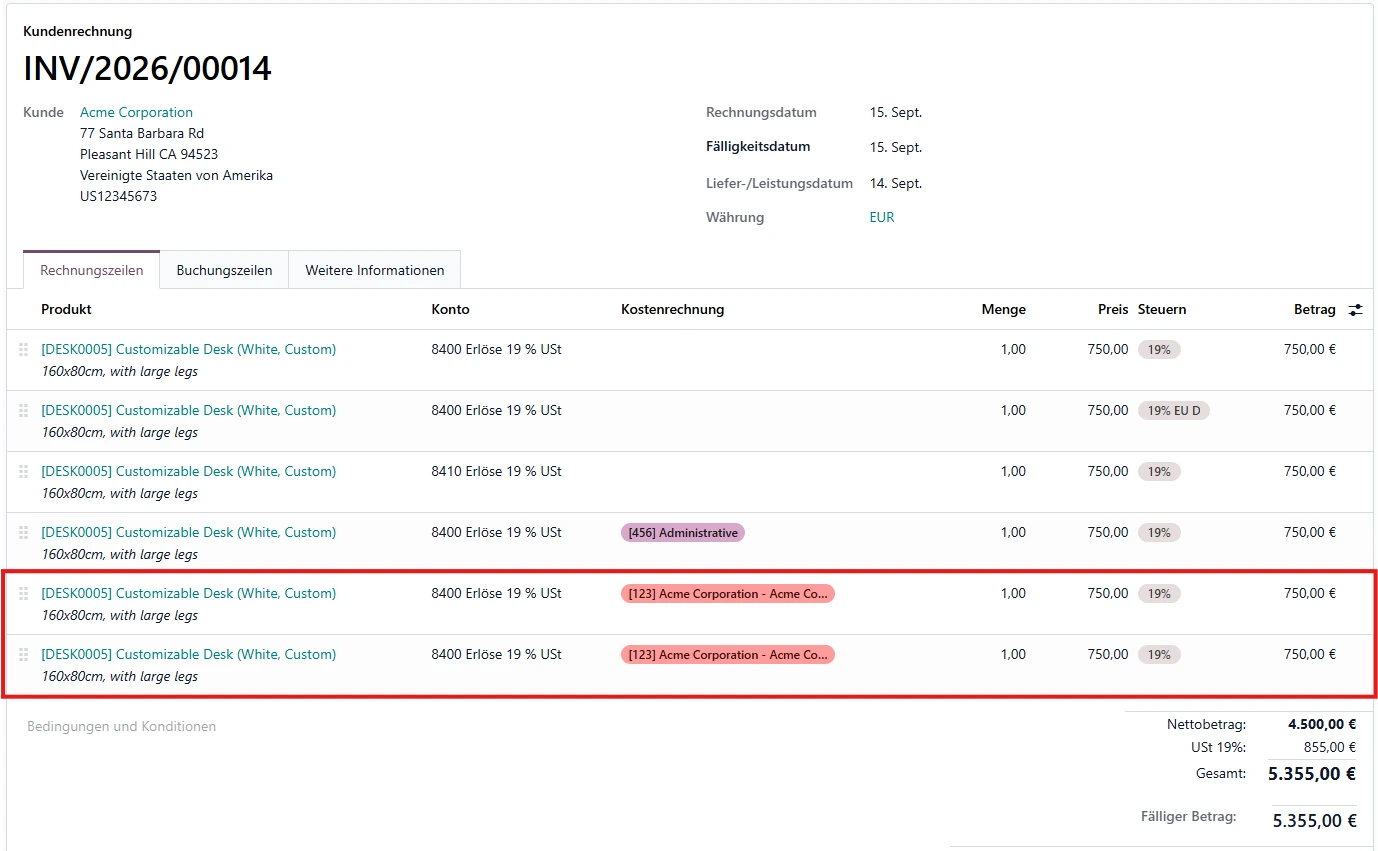Click the Menge column header
Screen dimensions: 1378x851
click(x=1003, y=309)
